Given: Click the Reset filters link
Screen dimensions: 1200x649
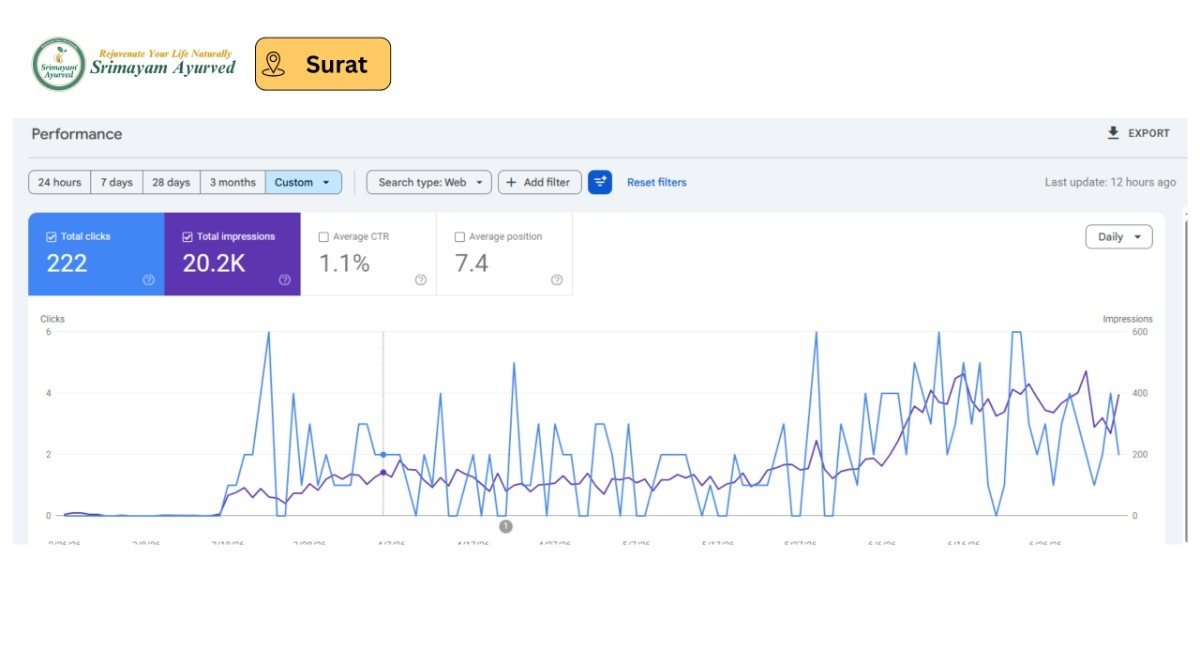Looking at the screenshot, I should tap(657, 182).
